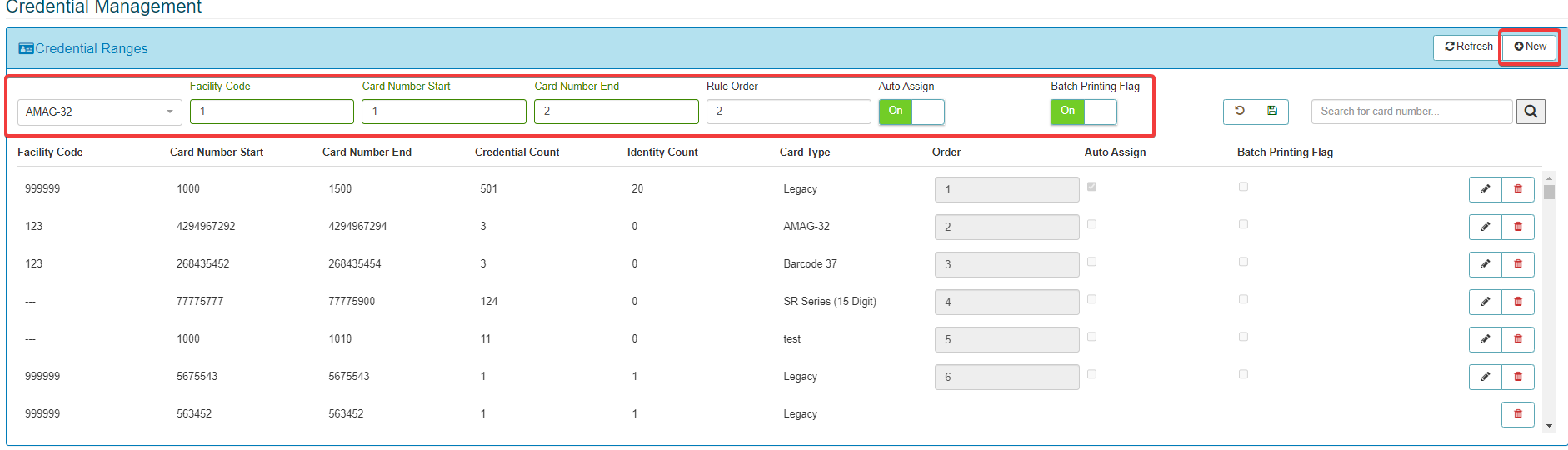The height and width of the screenshot is (450, 1568).
Task: Click the Identity Count column header
Action: 662,152
